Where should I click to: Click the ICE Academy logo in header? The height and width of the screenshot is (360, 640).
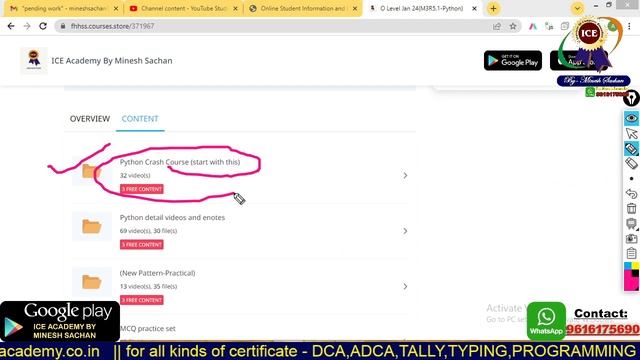pos(34,60)
